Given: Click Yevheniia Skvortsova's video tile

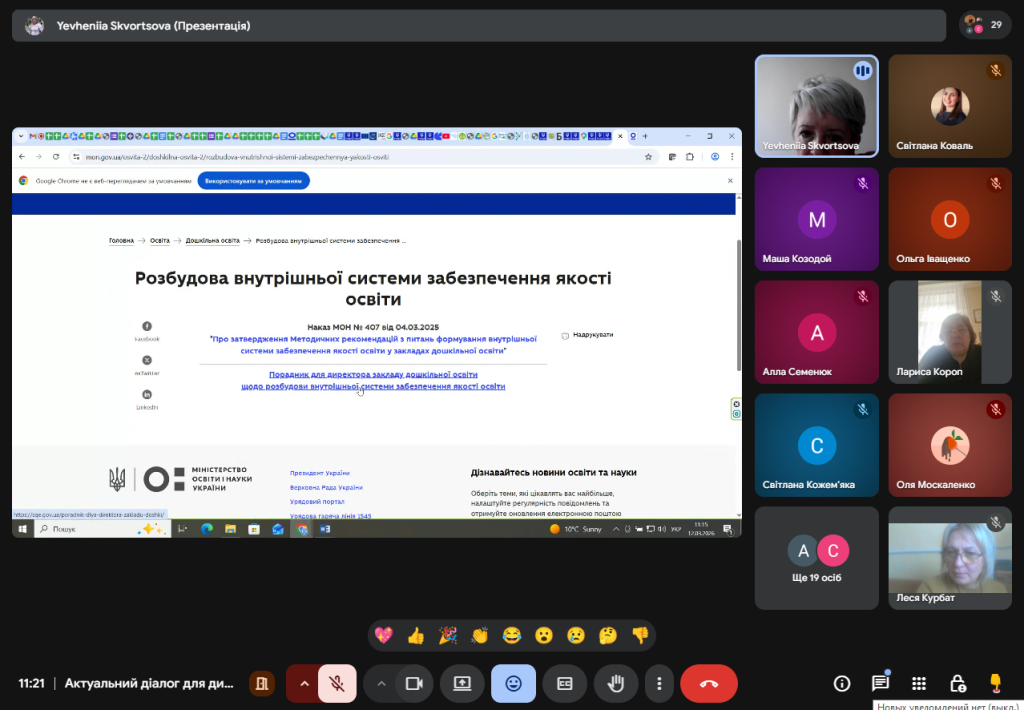Looking at the screenshot, I should click(816, 105).
